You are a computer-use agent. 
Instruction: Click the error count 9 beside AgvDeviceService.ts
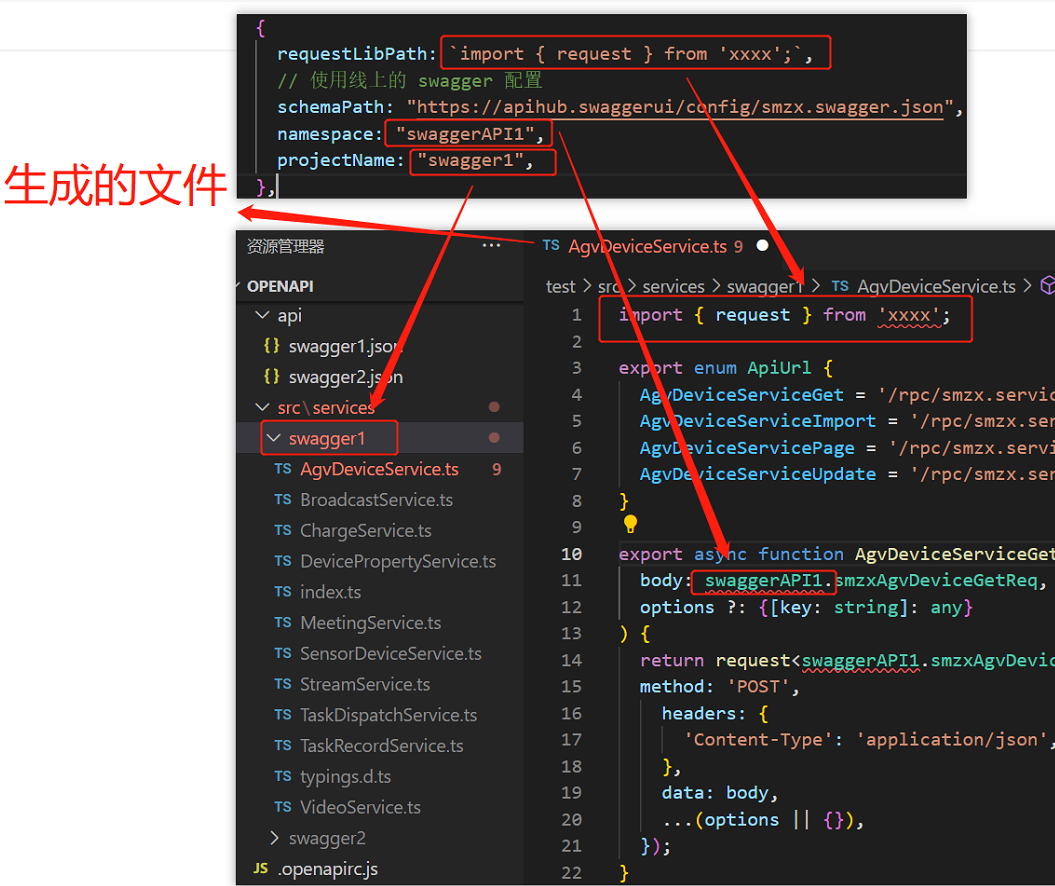coord(497,469)
